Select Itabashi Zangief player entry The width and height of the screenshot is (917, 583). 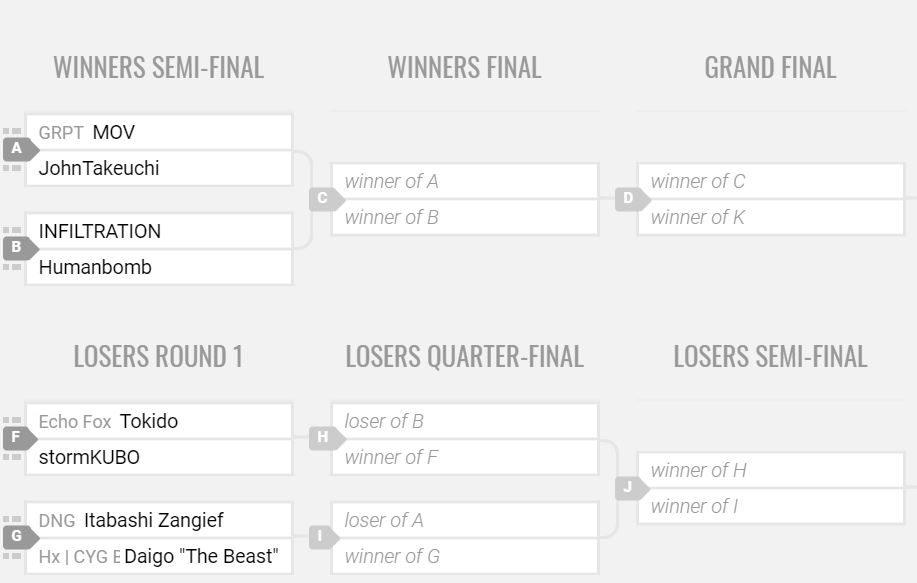(154, 520)
